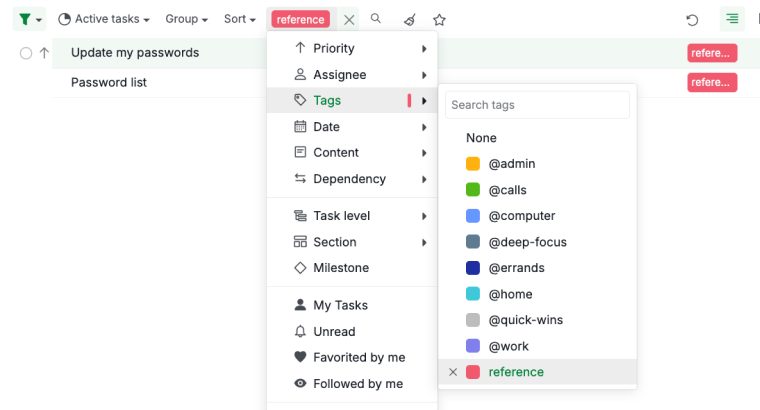Click reference tag on Password list row

[712, 82]
